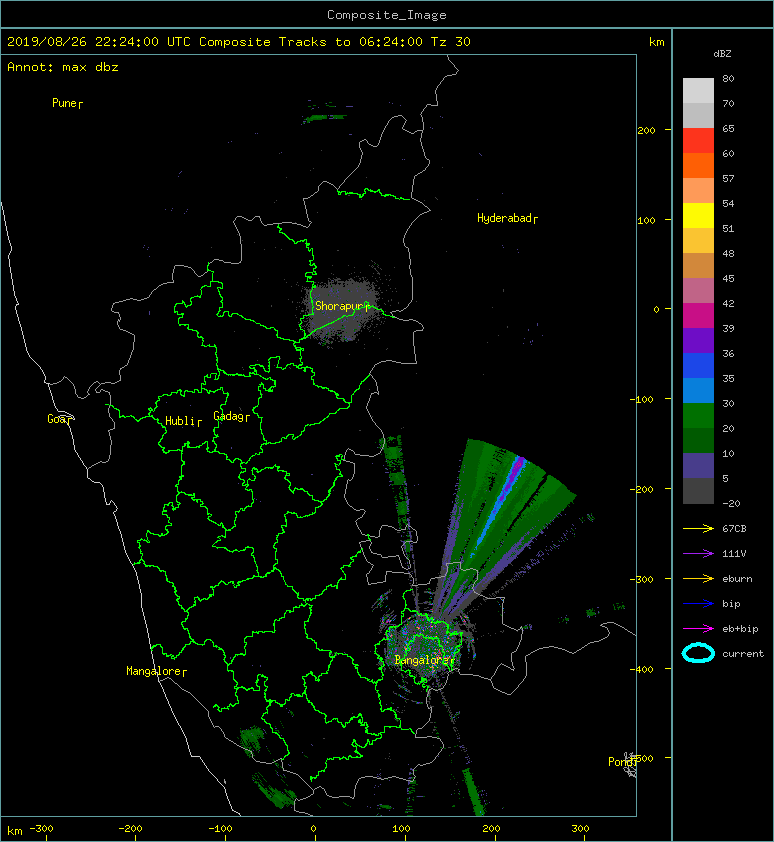Click the Composite_Image title text
Image resolution: width=774 pixels, height=842 pixels.
click(387, 14)
